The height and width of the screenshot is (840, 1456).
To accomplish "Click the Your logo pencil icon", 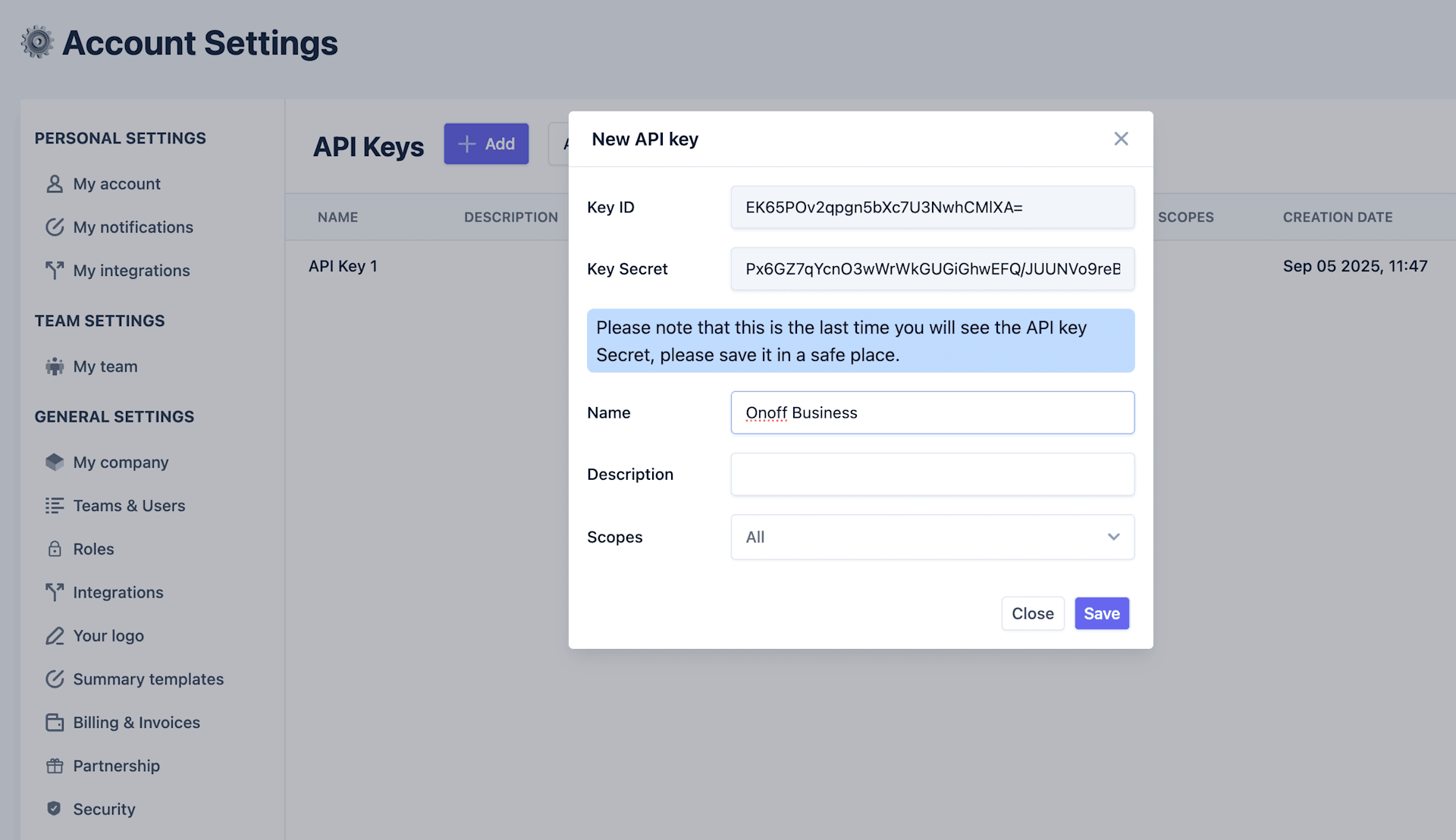I will point(55,636).
